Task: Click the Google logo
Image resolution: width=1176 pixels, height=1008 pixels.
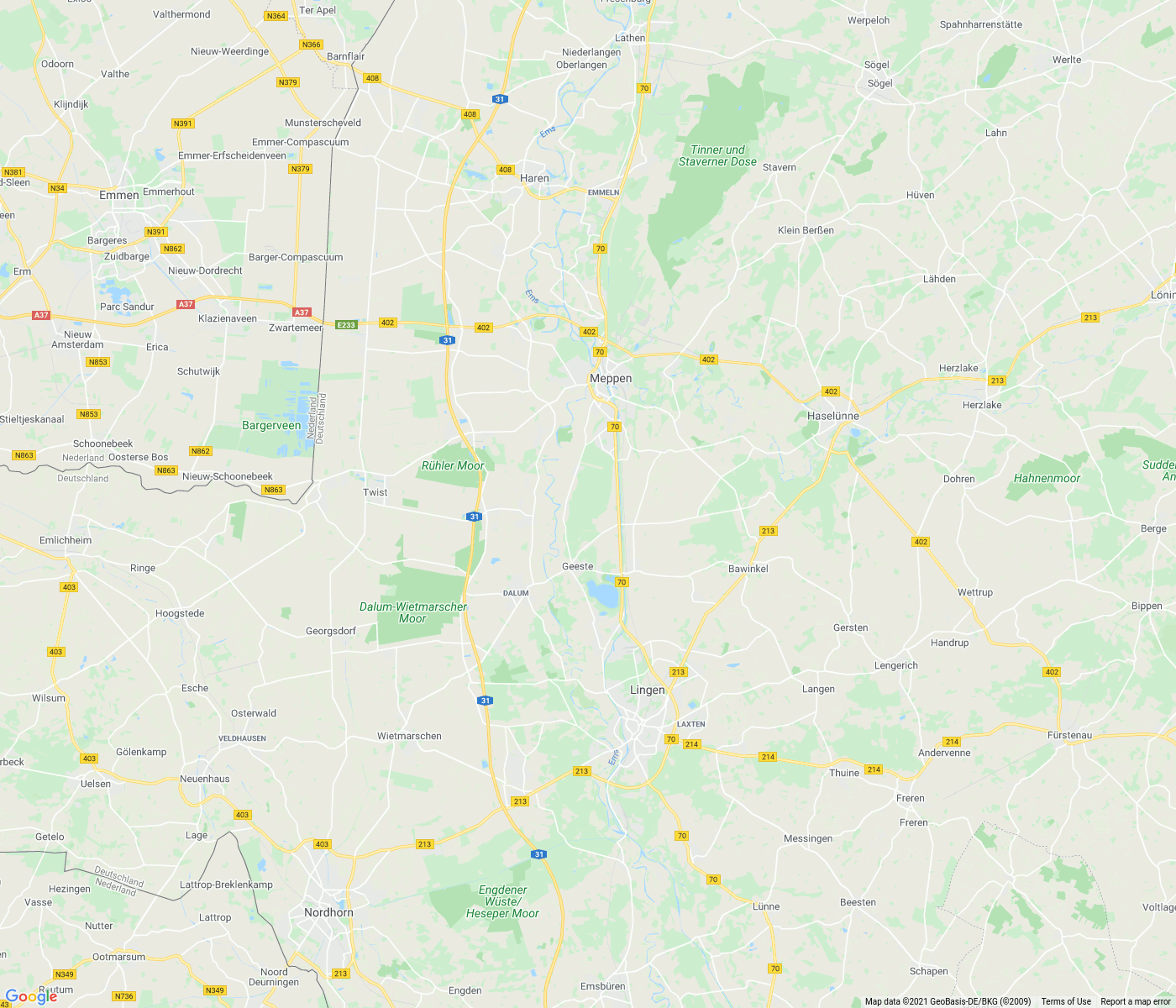Action: pos(31,996)
